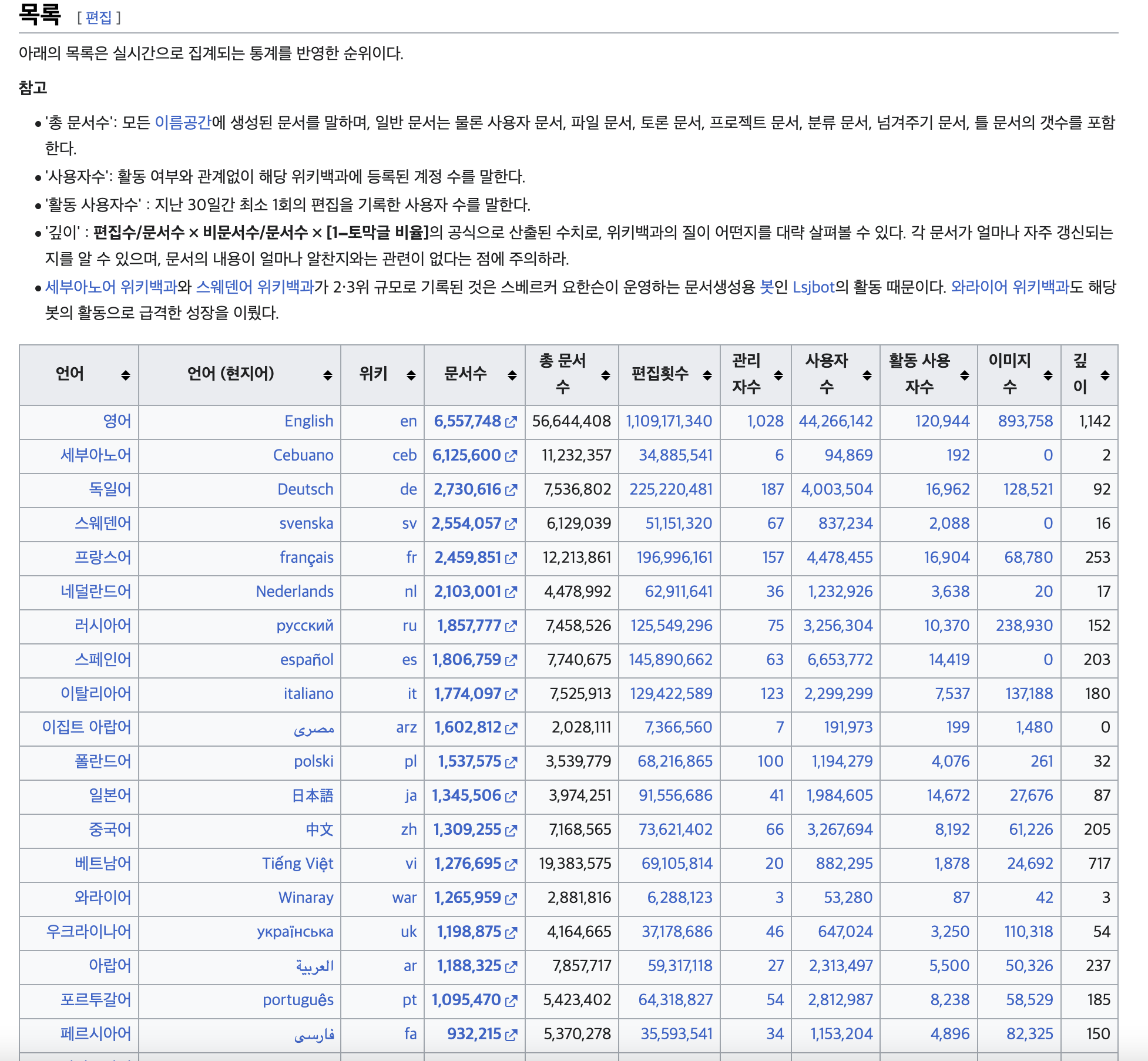Sort by 활동 사용자수 arrows
Screen dimensions: 1148x1061
click(x=964, y=375)
